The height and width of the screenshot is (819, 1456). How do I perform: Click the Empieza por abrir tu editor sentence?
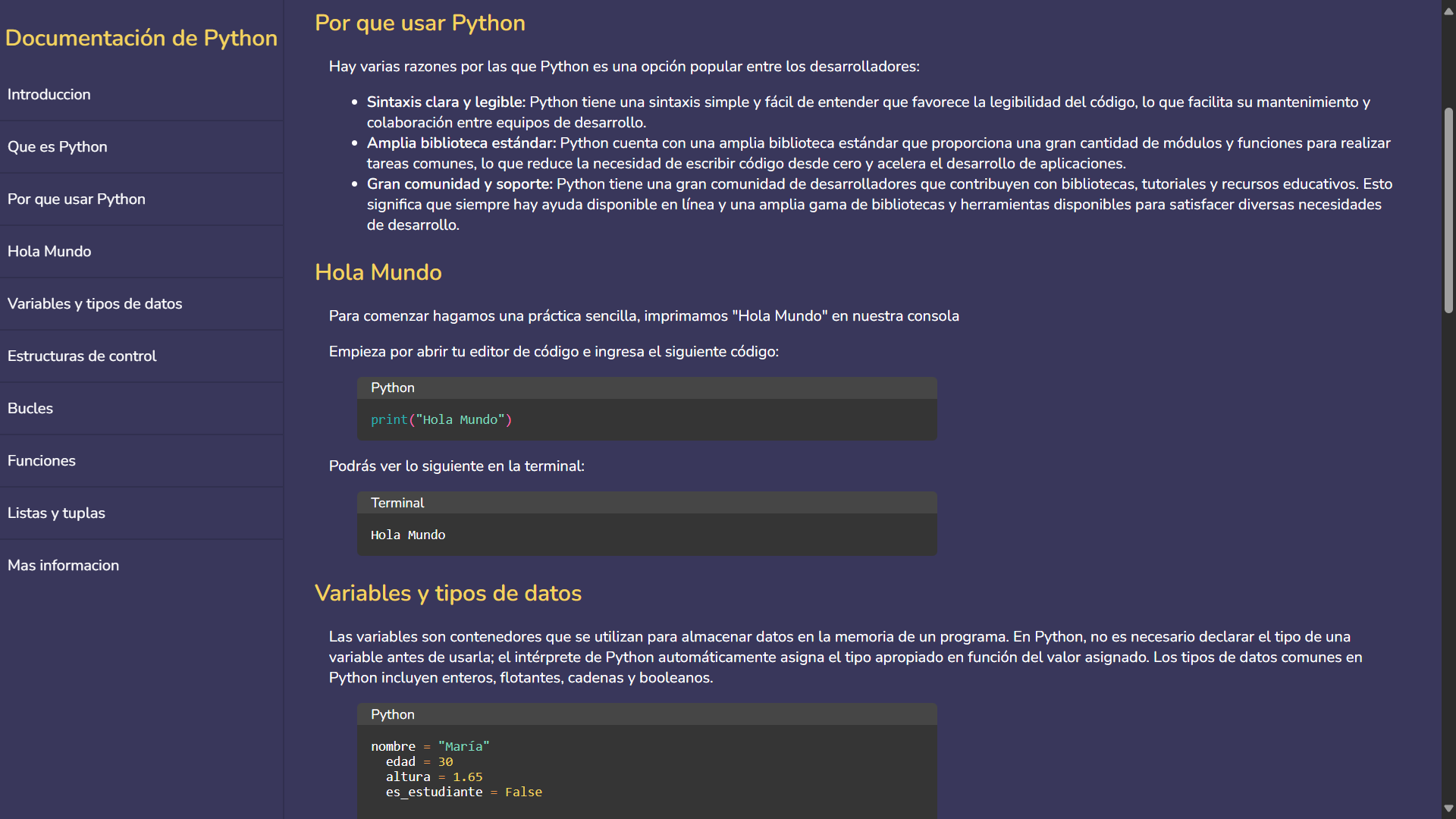click(554, 352)
